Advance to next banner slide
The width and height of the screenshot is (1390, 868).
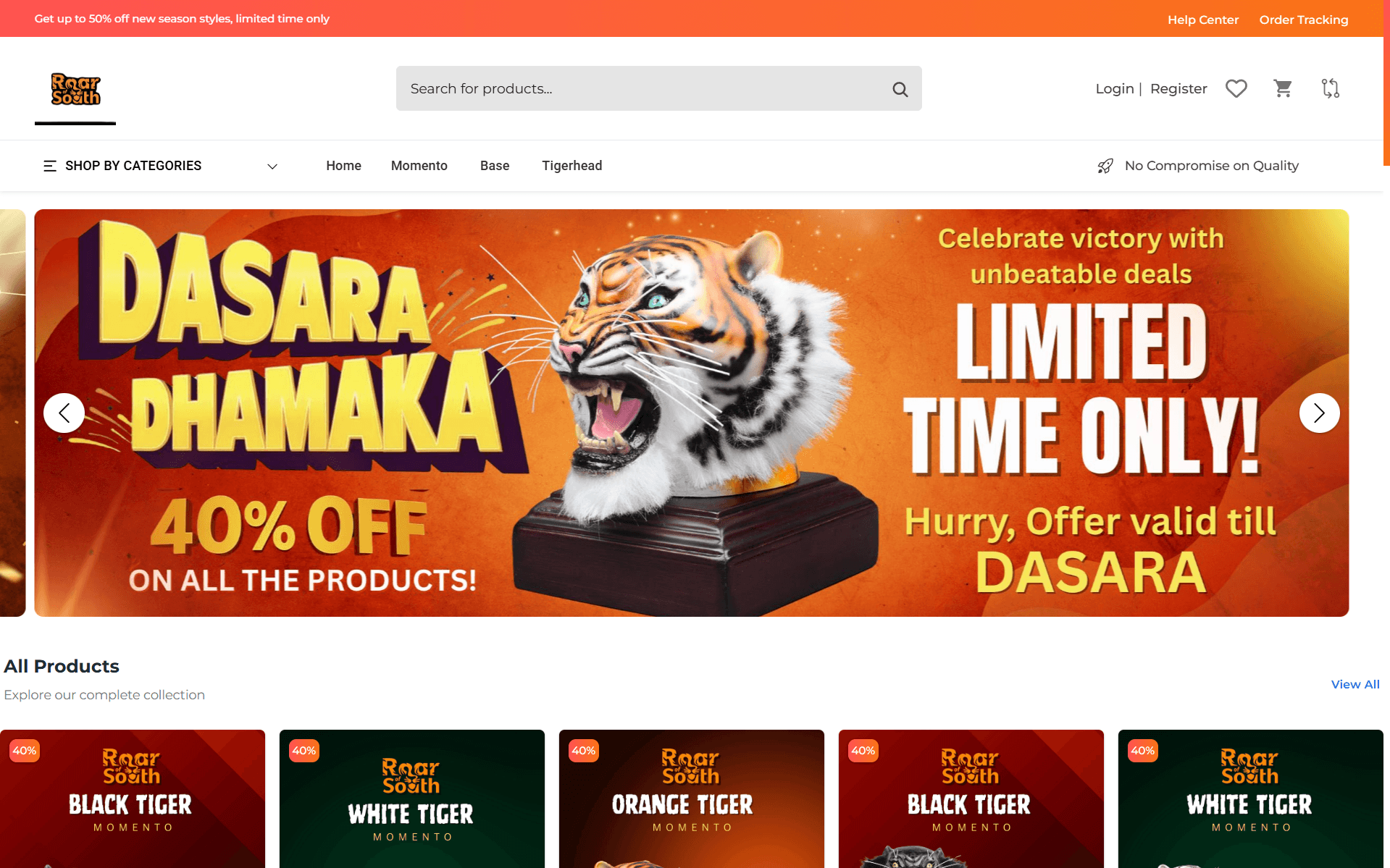1319,413
